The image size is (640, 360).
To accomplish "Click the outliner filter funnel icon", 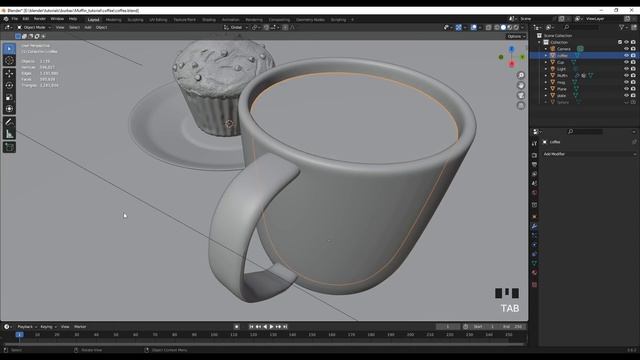I will click(621, 27).
